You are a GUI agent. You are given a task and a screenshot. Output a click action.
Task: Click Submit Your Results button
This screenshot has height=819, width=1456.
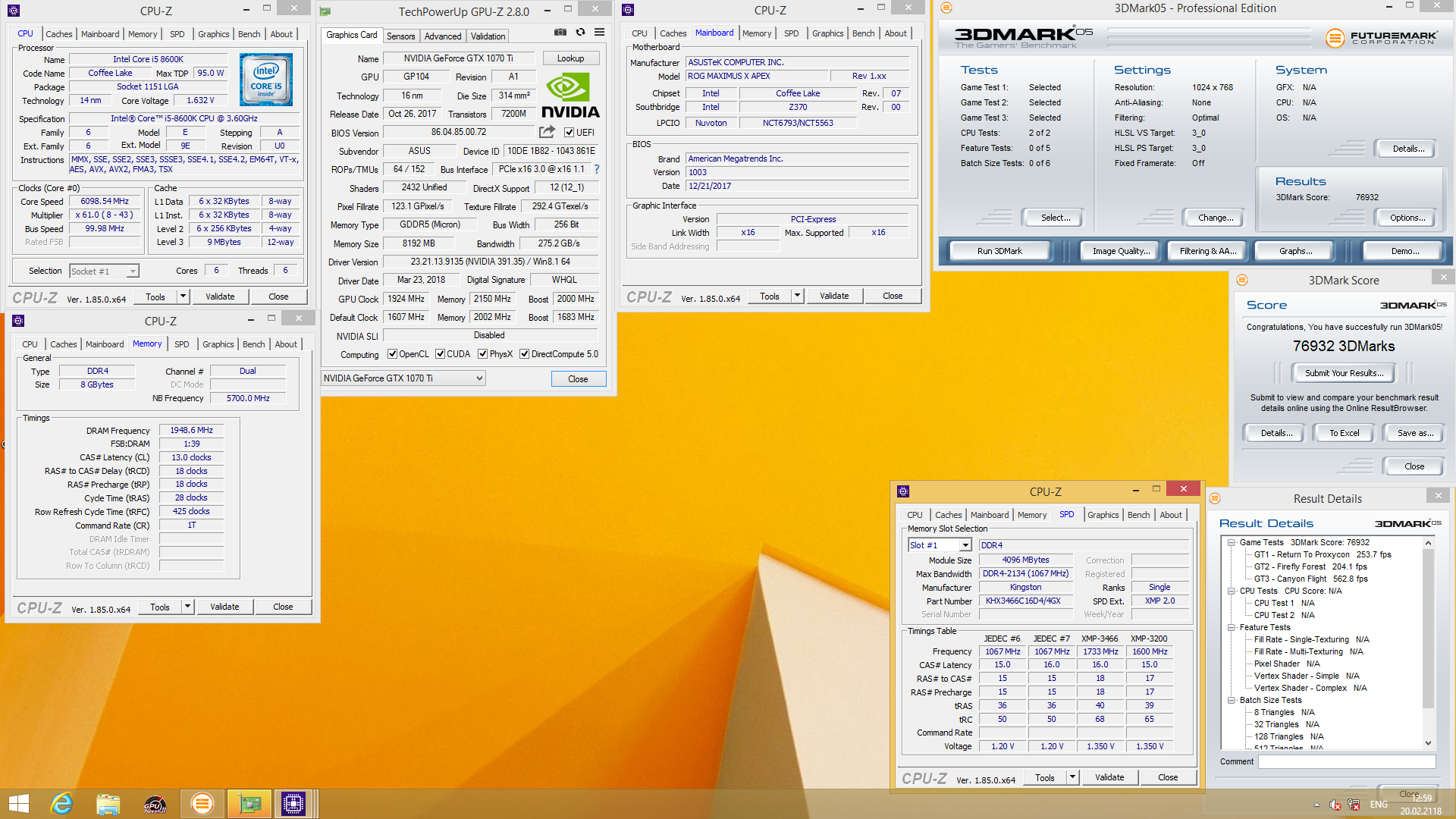point(1344,373)
